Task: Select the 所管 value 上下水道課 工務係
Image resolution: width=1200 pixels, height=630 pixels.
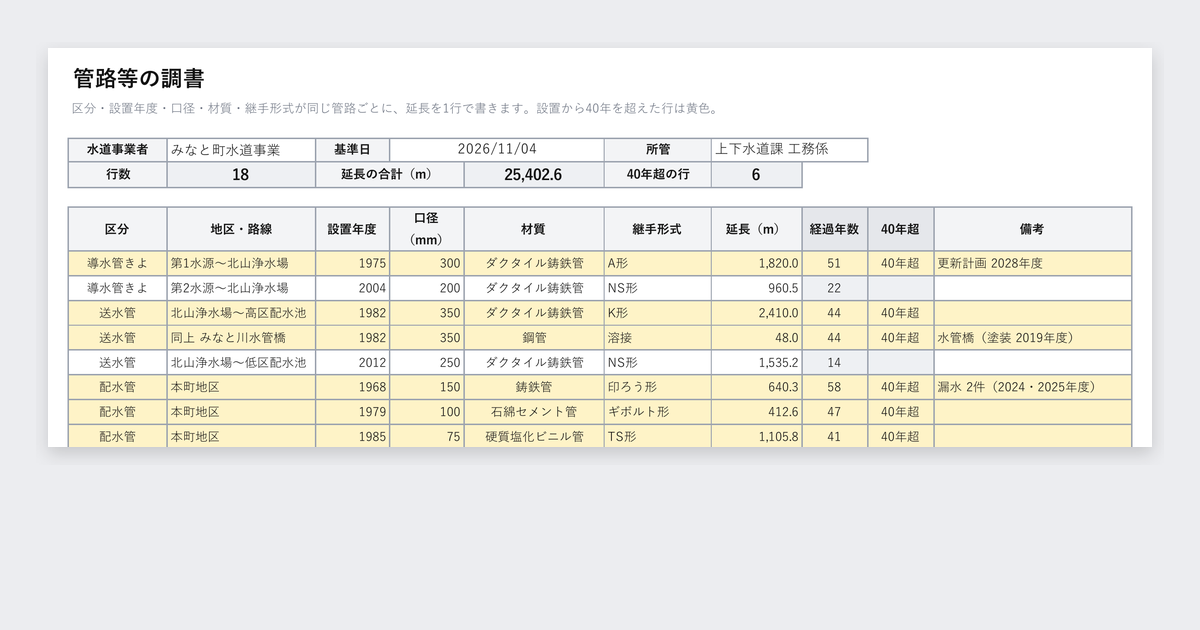Action: point(790,150)
